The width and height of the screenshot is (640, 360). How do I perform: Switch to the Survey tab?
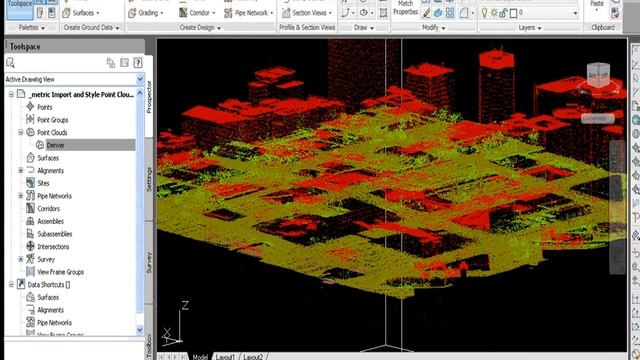[149, 262]
